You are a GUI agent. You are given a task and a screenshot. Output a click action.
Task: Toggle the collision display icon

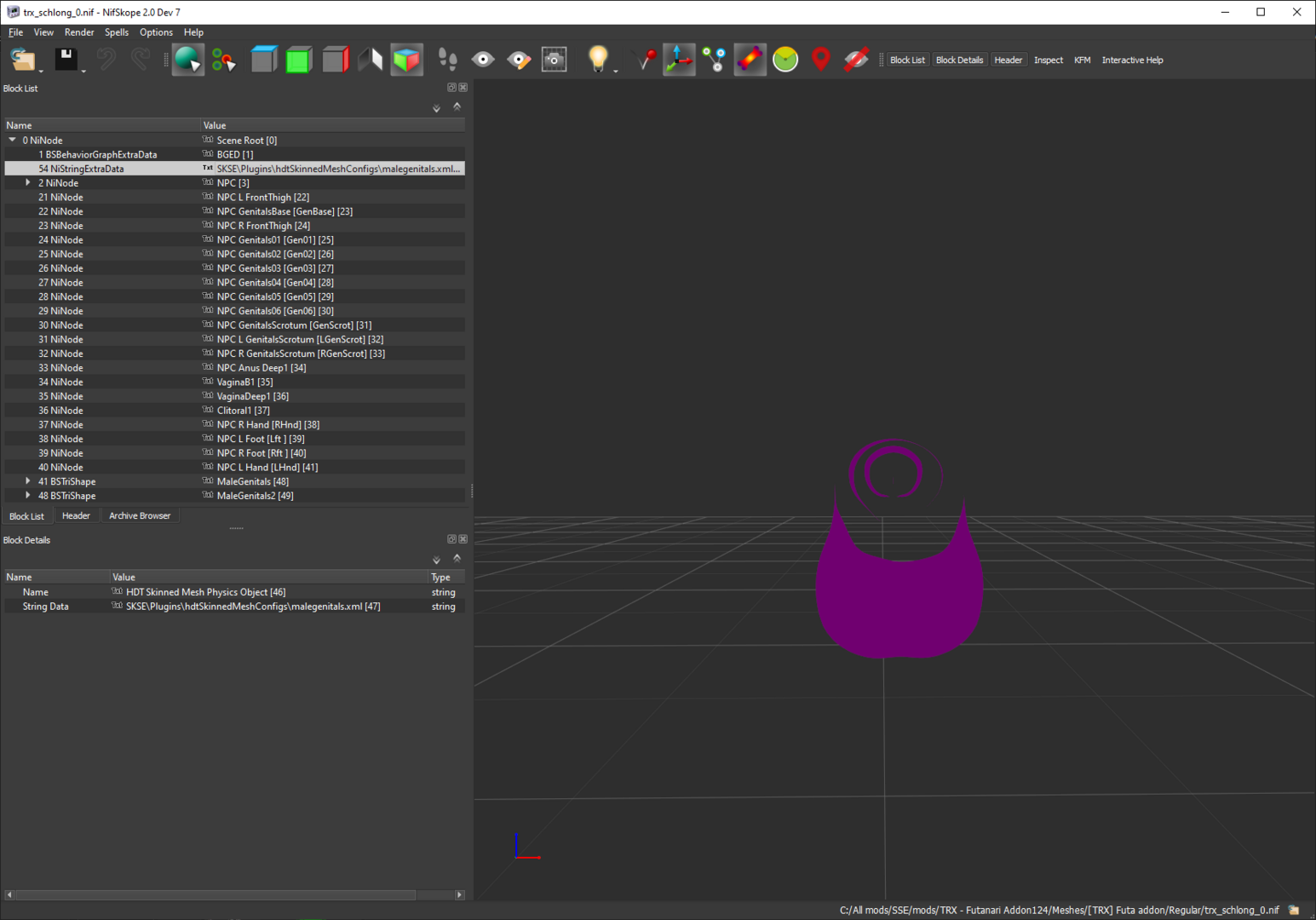tap(750, 60)
